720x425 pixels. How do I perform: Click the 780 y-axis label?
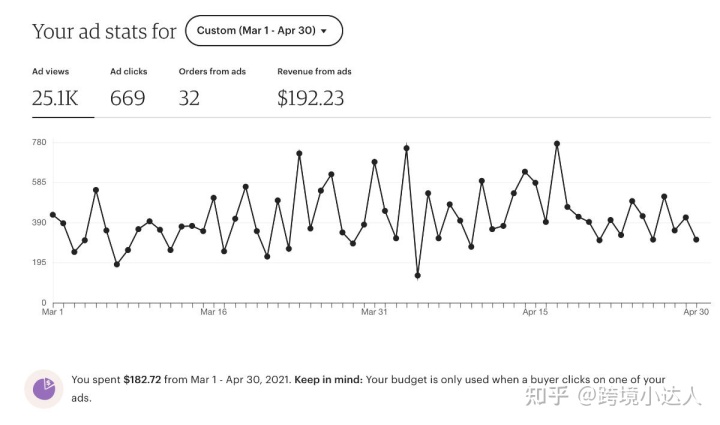[39, 142]
